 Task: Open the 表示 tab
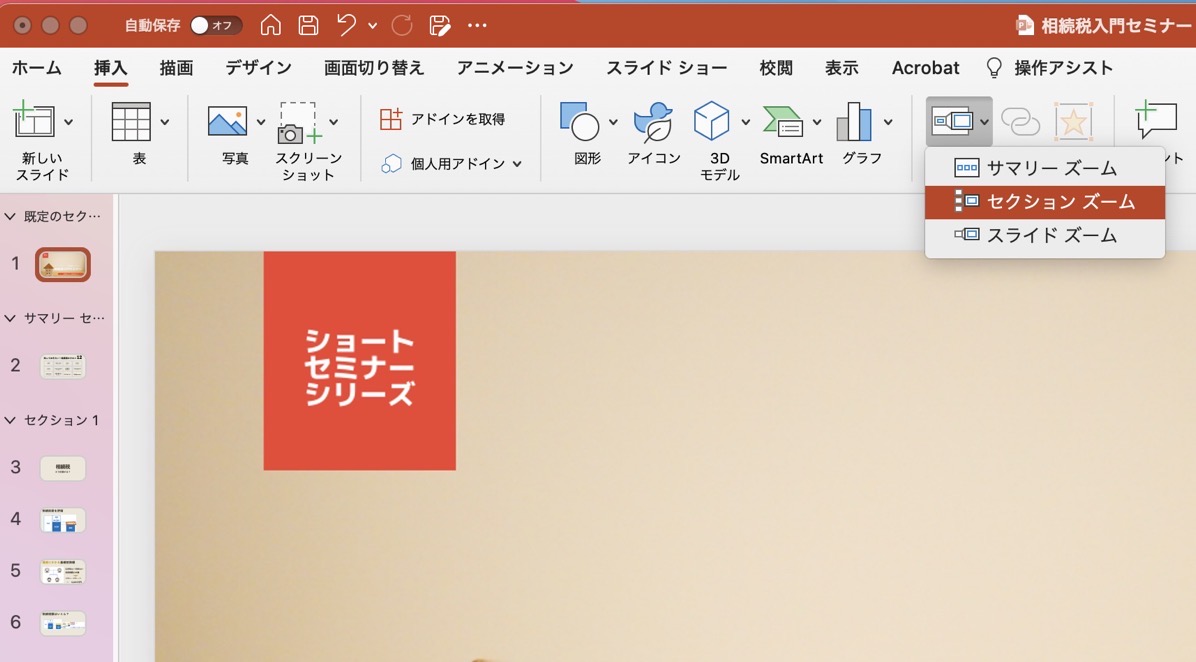pos(841,68)
